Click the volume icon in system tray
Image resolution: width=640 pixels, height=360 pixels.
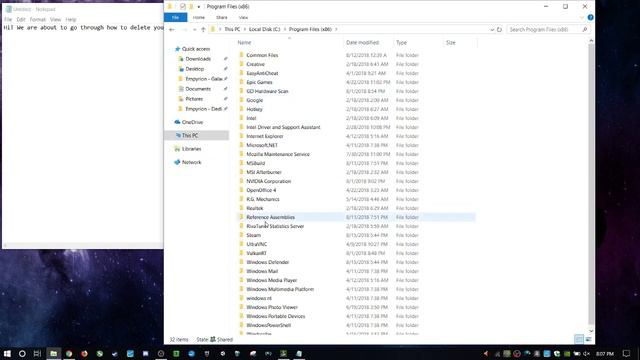(x=586, y=353)
